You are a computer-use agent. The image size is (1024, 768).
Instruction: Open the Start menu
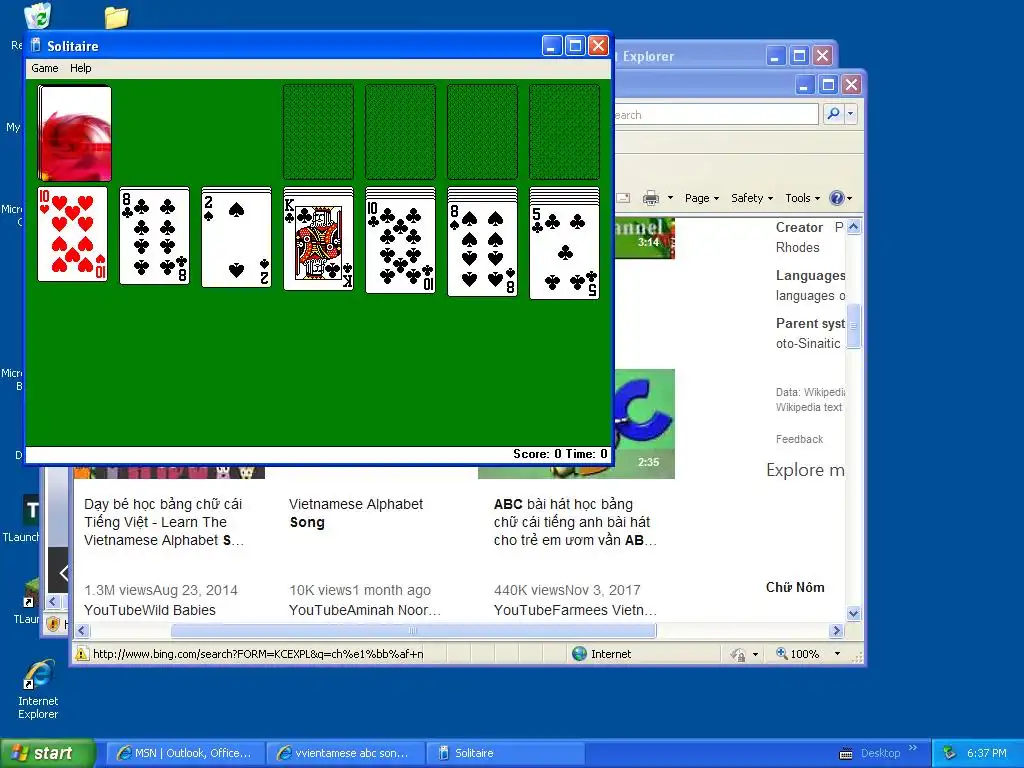tap(46, 753)
